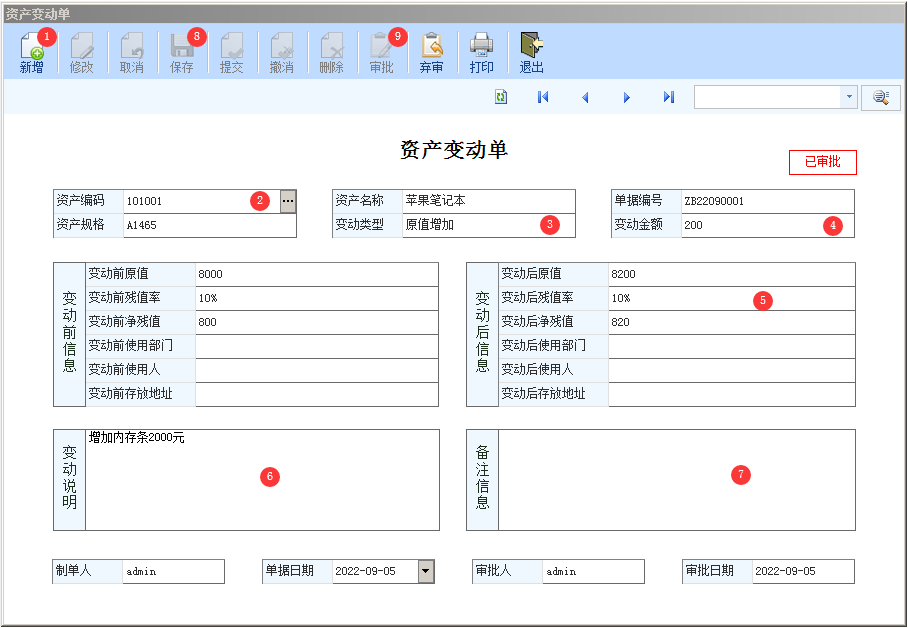Open the 资产编码 lookup ellipsis button

coord(288,201)
